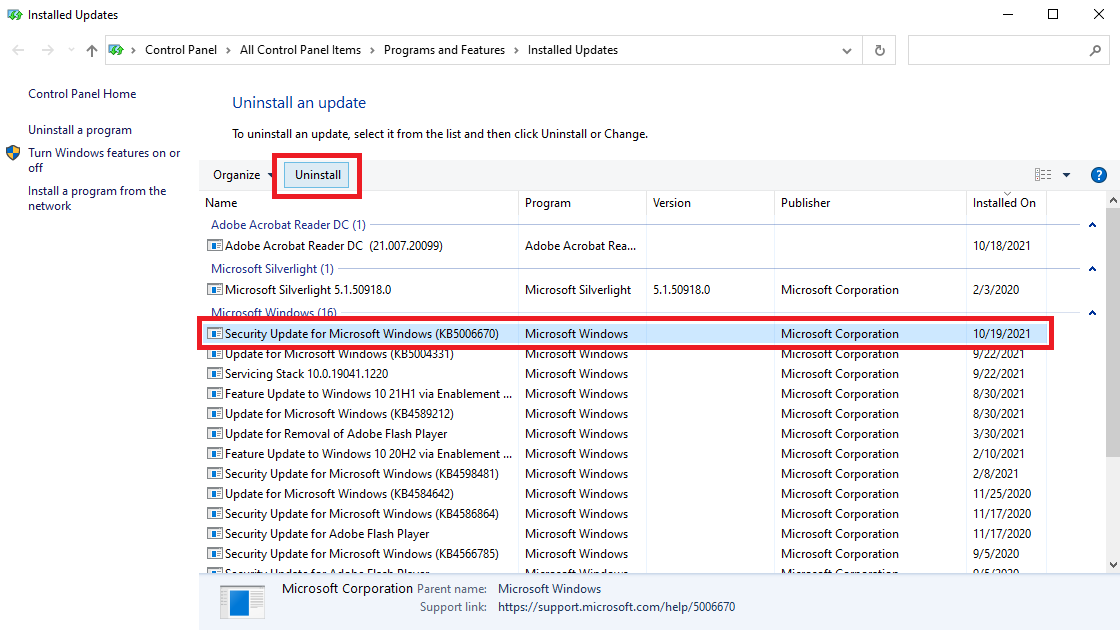
Task: Click the shield icon beside Windows features
Action: point(13,153)
